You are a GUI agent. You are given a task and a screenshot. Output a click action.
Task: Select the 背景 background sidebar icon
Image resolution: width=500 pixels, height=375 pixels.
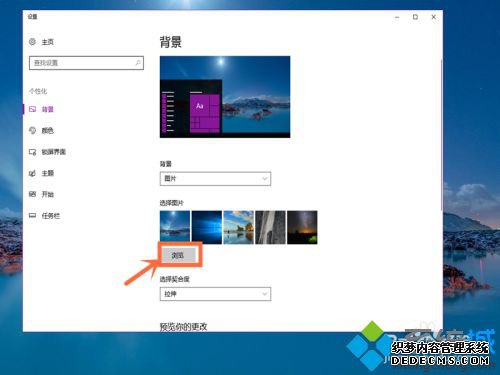(x=32, y=109)
